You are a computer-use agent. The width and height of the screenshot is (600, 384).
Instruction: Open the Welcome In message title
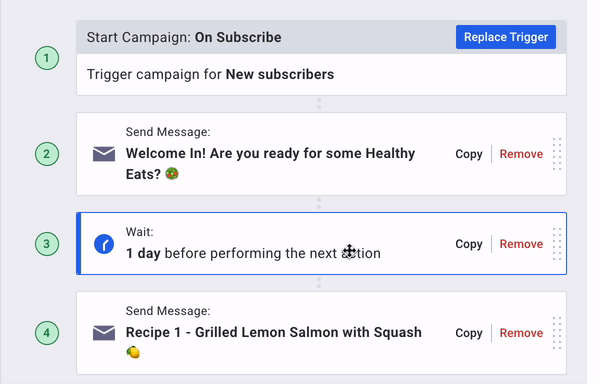pyautogui.click(x=270, y=164)
